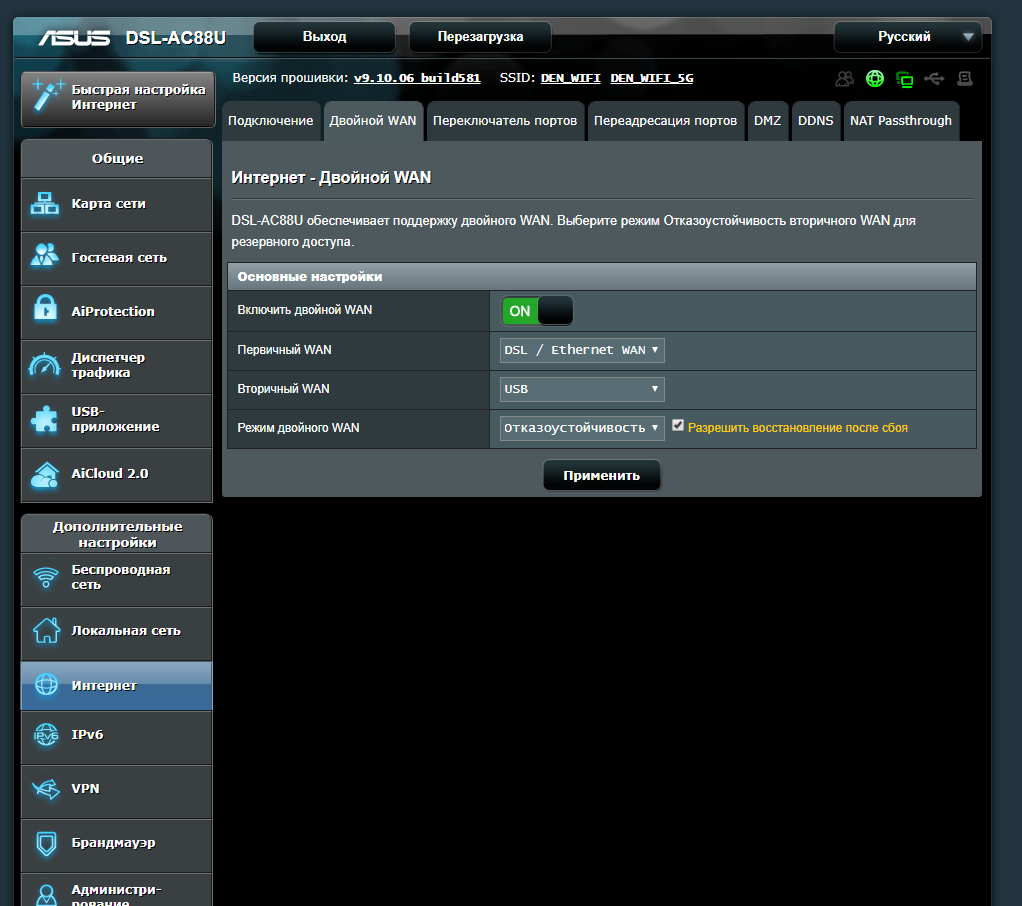The height and width of the screenshot is (906, 1022).
Task: Open the Переадресация портов tab
Action: pos(665,121)
